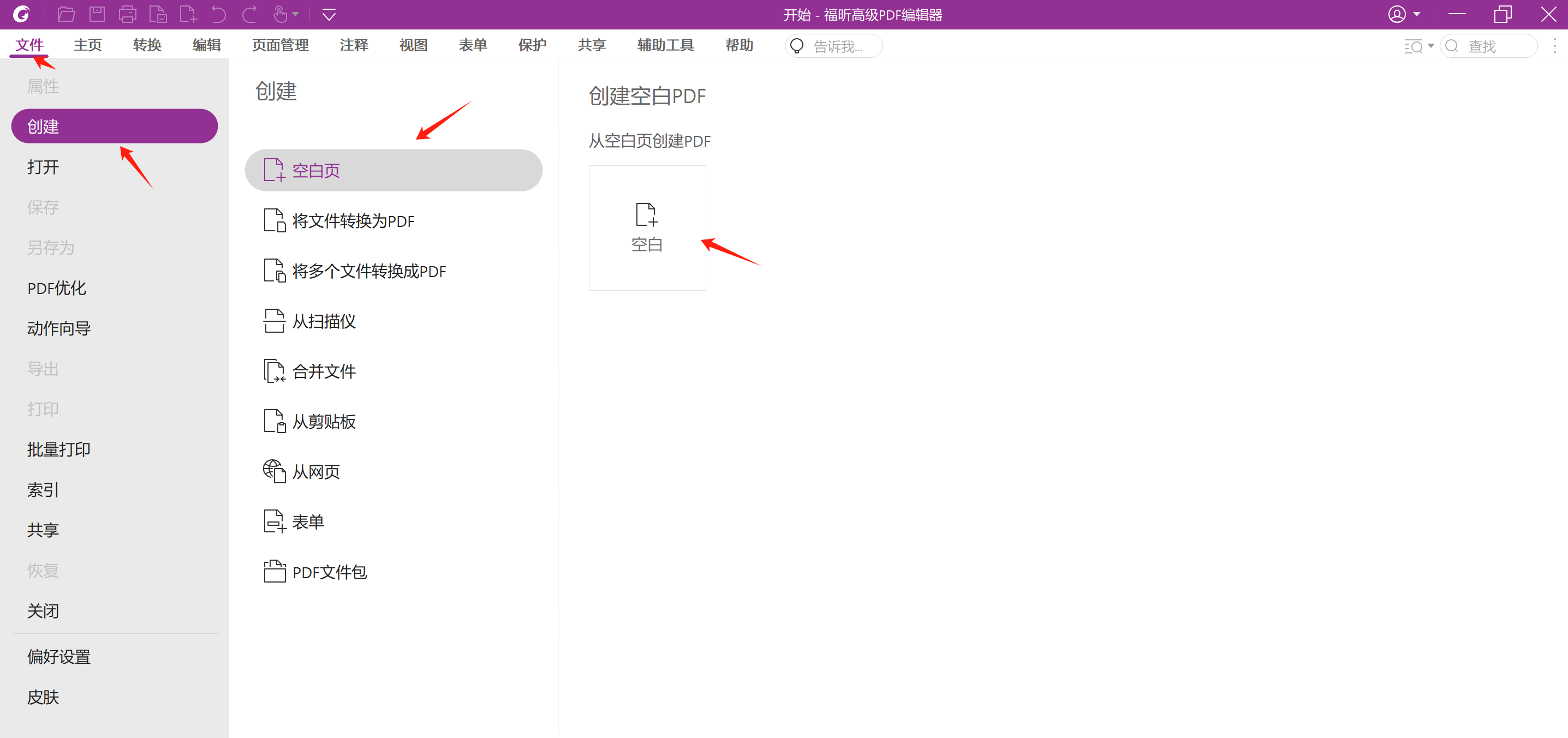Choose 从扫描仪 create option

pyautogui.click(x=324, y=321)
